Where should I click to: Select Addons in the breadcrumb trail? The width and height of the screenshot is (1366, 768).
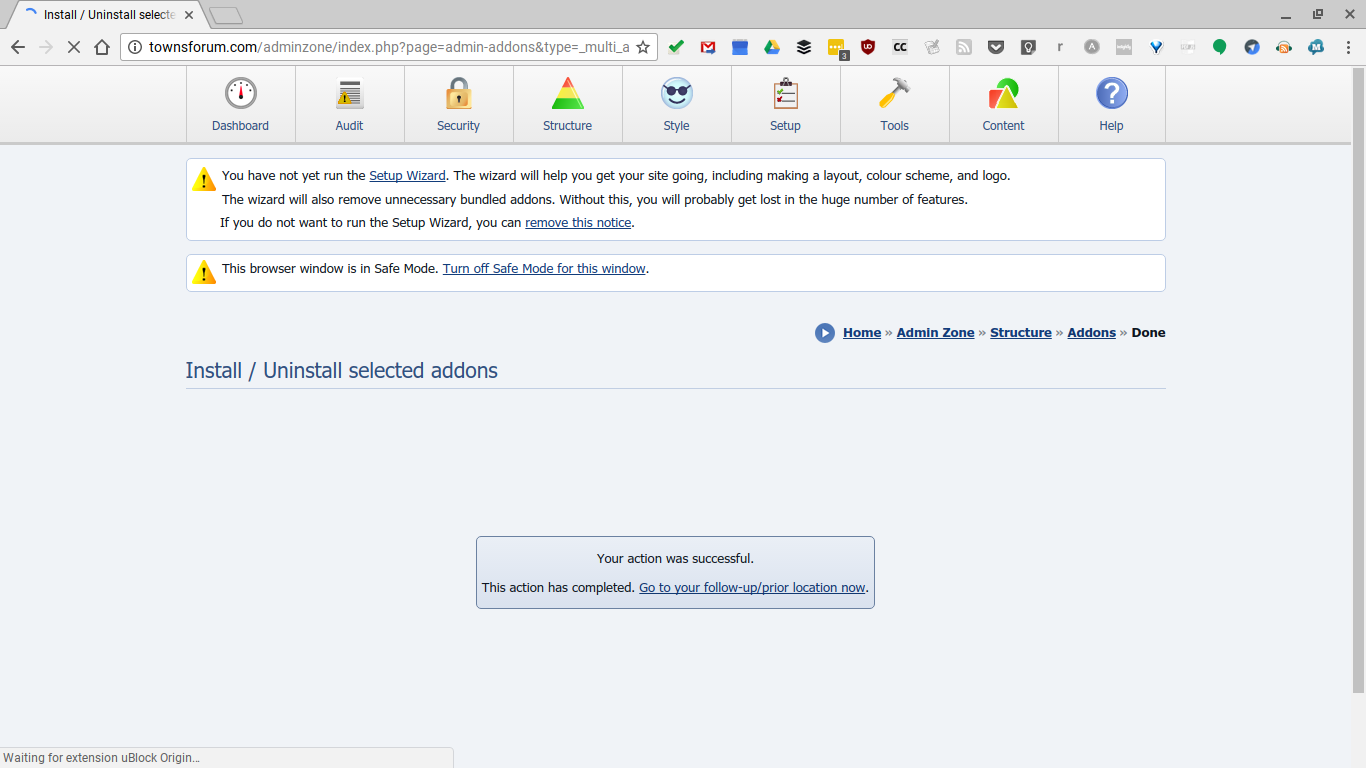(1091, 333)
